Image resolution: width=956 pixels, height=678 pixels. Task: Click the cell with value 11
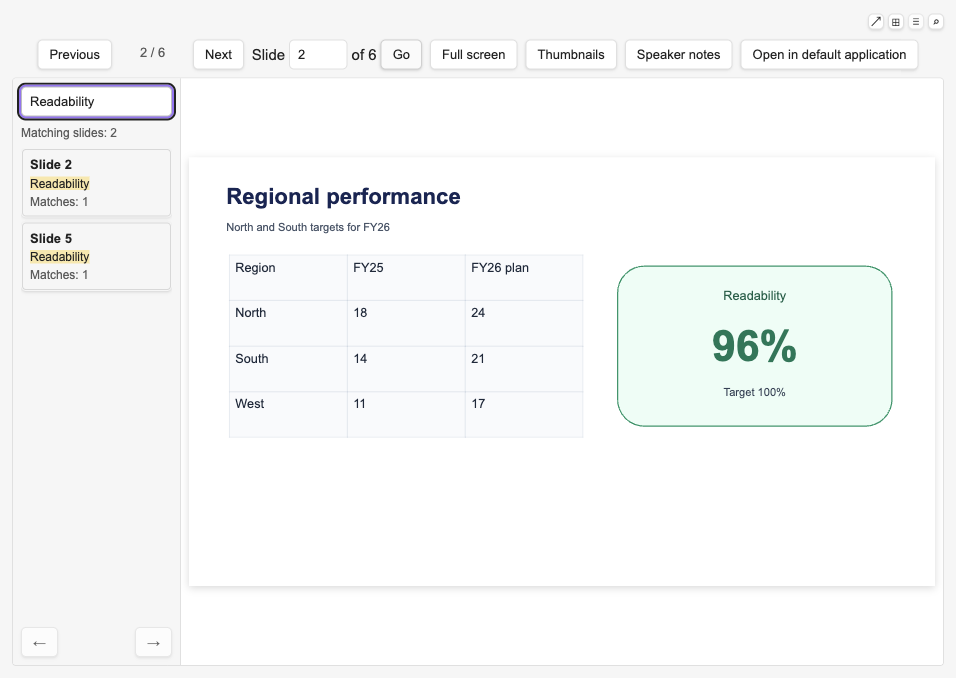pyautogui.click(x=406, y=415)
